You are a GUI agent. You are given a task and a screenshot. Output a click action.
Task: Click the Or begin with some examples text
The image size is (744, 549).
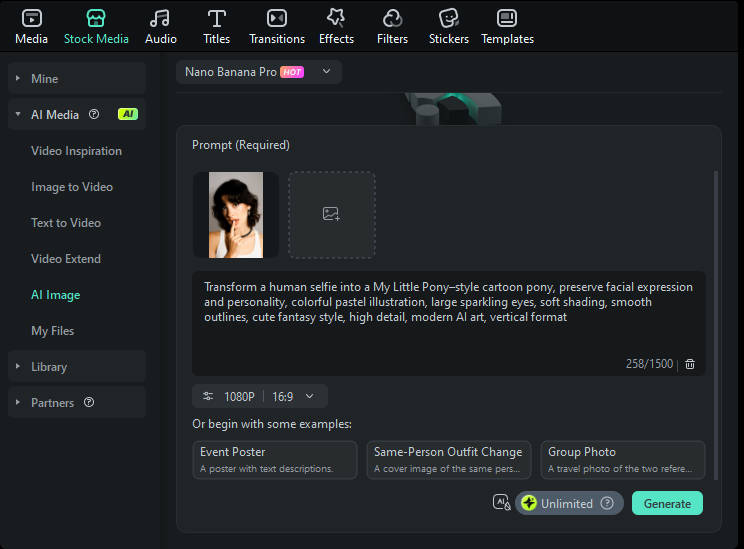click(x=272, y=424)
